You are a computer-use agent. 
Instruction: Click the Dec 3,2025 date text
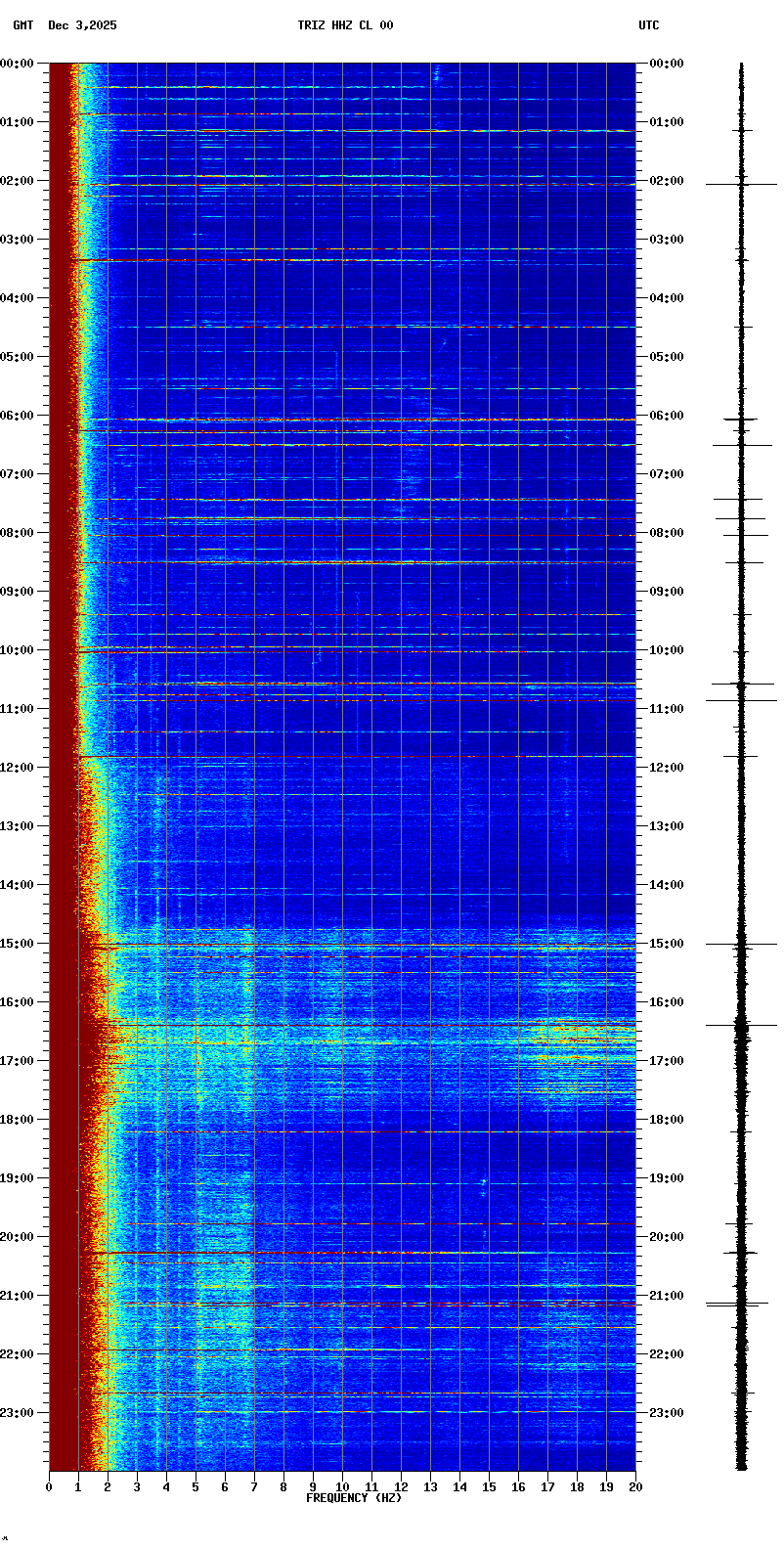pyautogui.click(x=82, y=25)
